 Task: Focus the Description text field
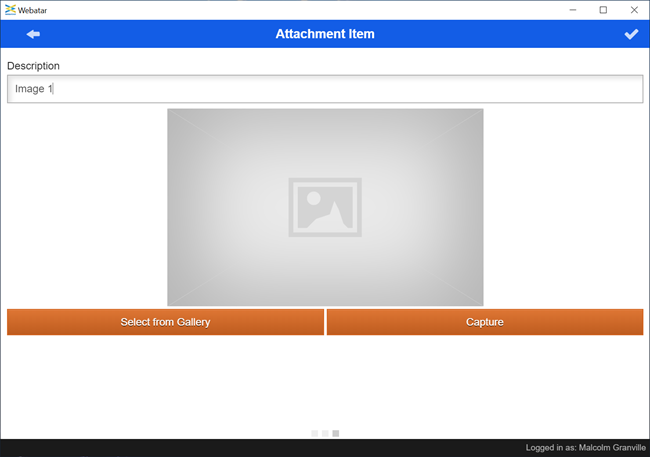pyautogui.click(x=325, y=89)
